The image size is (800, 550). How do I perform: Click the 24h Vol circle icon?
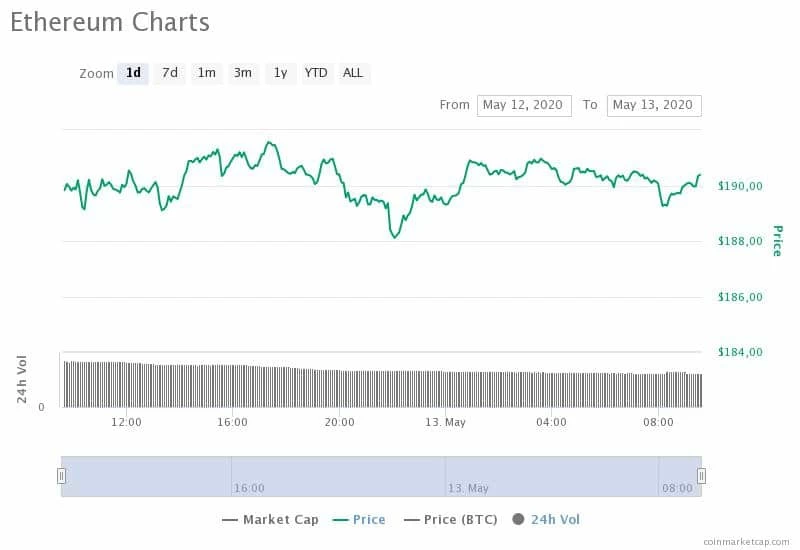click(x=518, y=519)
